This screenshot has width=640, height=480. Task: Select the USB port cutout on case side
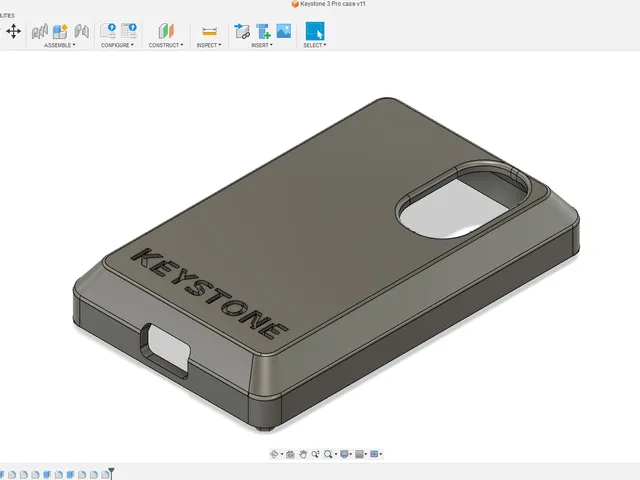coord(166,350)
